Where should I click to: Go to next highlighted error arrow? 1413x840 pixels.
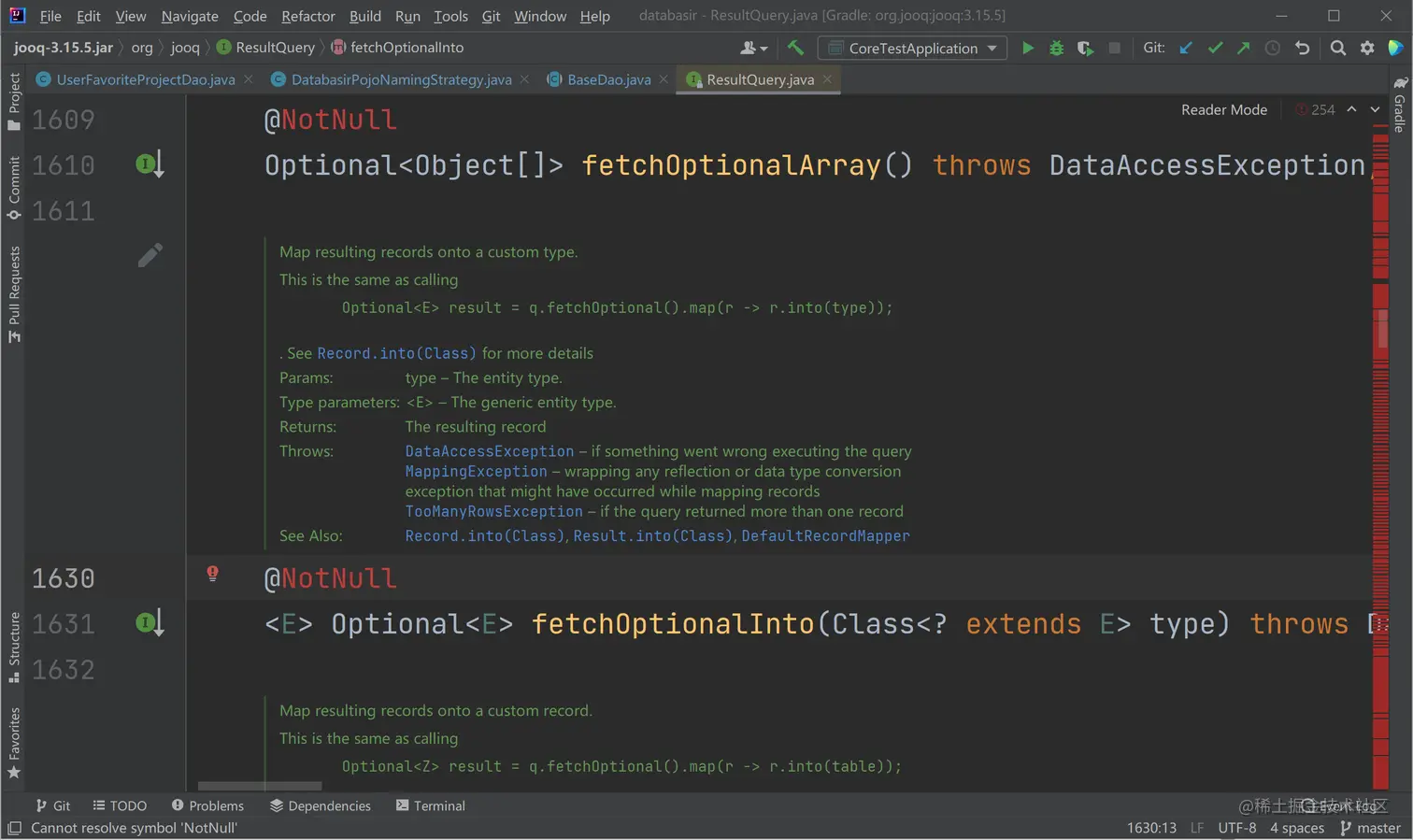coord(1376,109)
